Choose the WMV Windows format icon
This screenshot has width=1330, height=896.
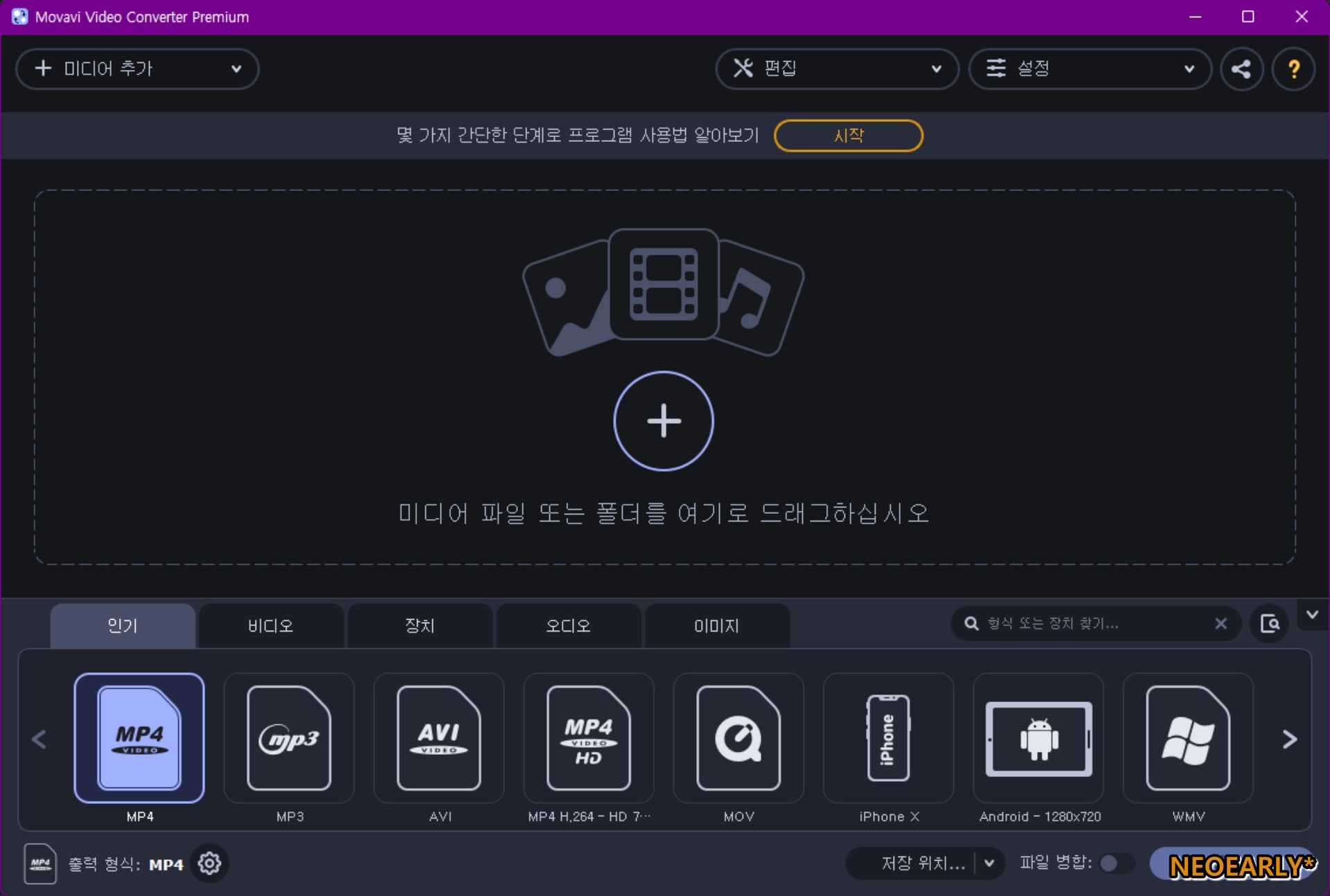pos(1188,738)
